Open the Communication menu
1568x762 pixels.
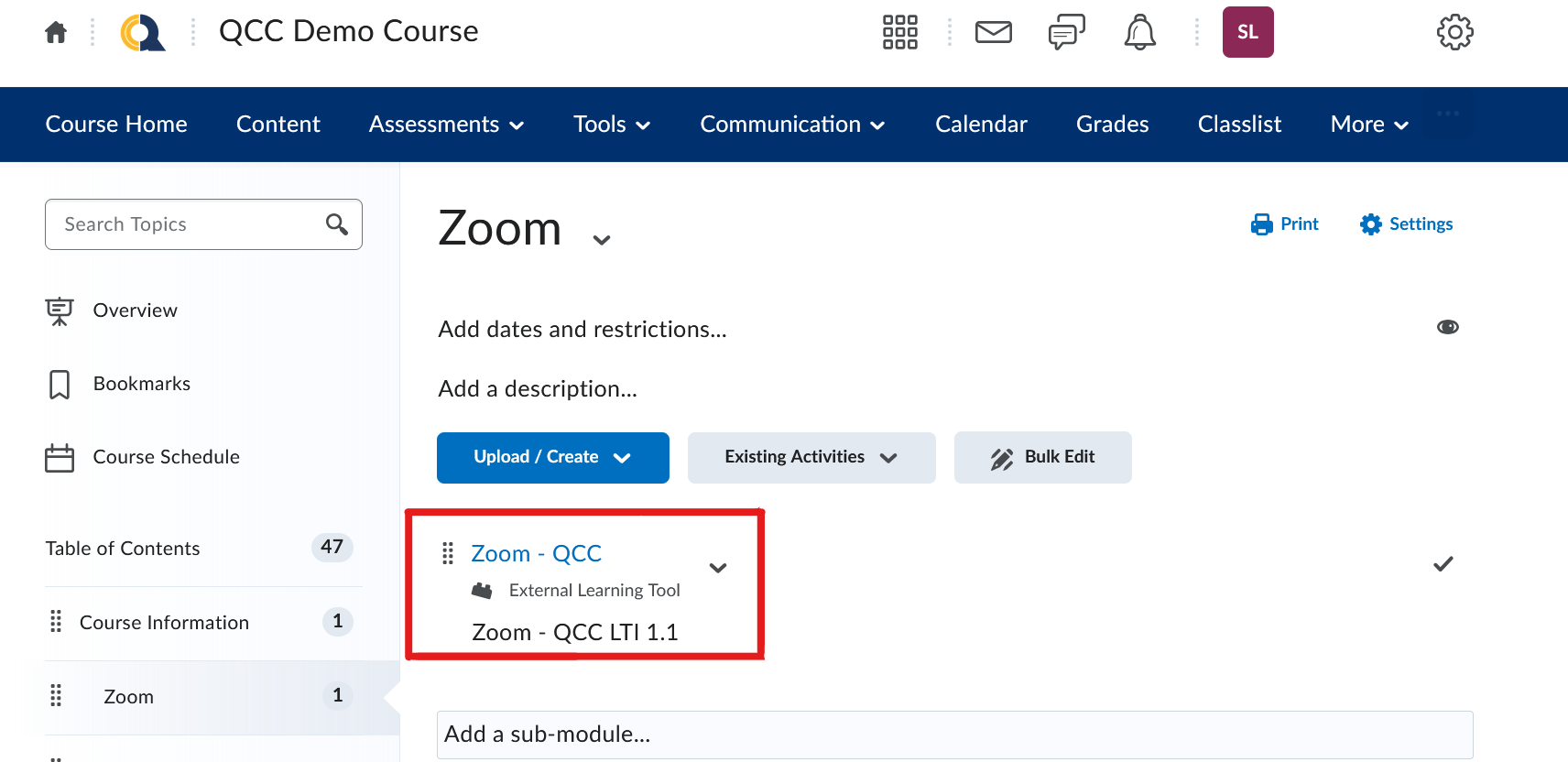793,125
